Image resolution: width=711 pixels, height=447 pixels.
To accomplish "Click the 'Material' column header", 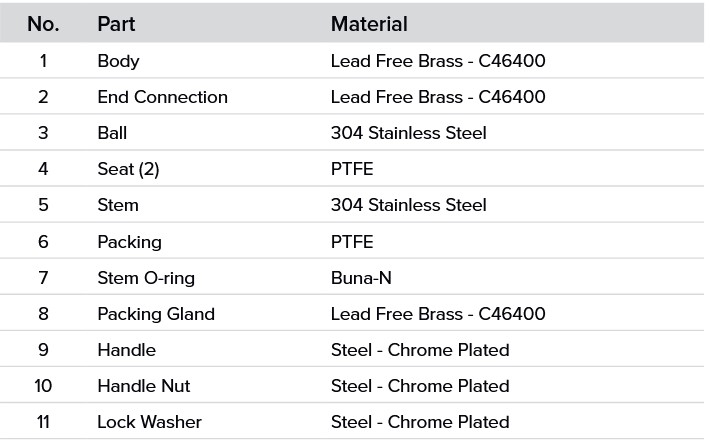I will click(369, 24).
